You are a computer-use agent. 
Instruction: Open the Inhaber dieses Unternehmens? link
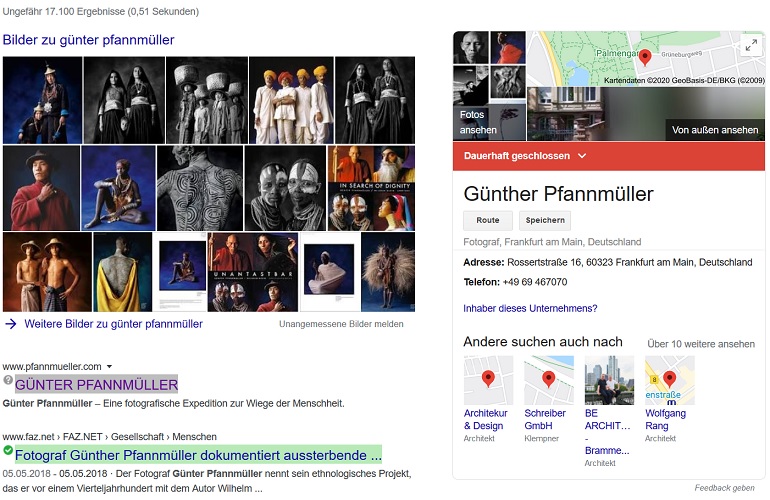[x=530, y=308]
